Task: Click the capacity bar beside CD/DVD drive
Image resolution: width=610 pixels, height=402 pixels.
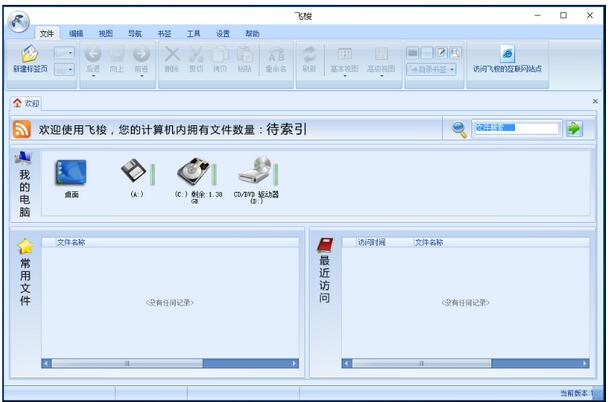Action: [276, 174]
